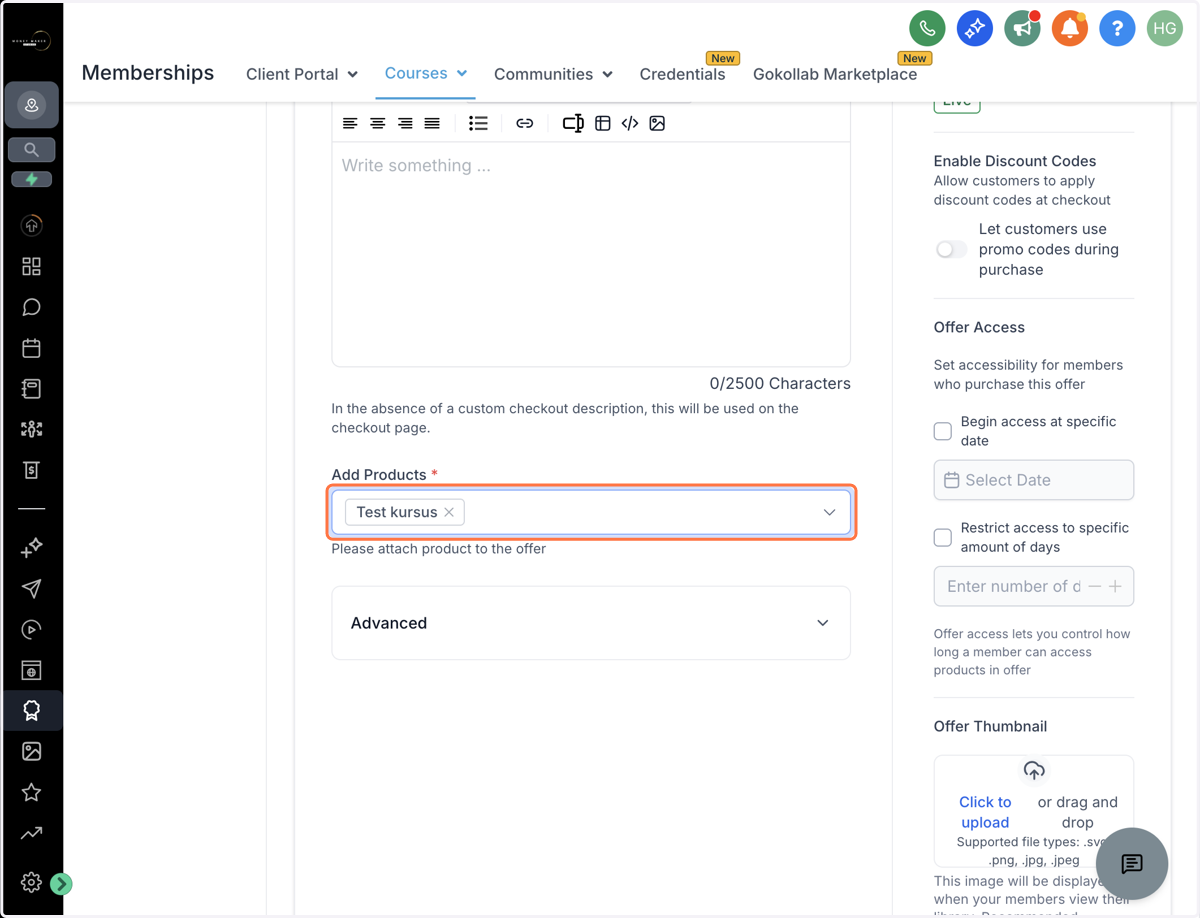Open the Add Products dropdown arrow
Screen dimensions: 1200x918
click(x=829, y=512)
